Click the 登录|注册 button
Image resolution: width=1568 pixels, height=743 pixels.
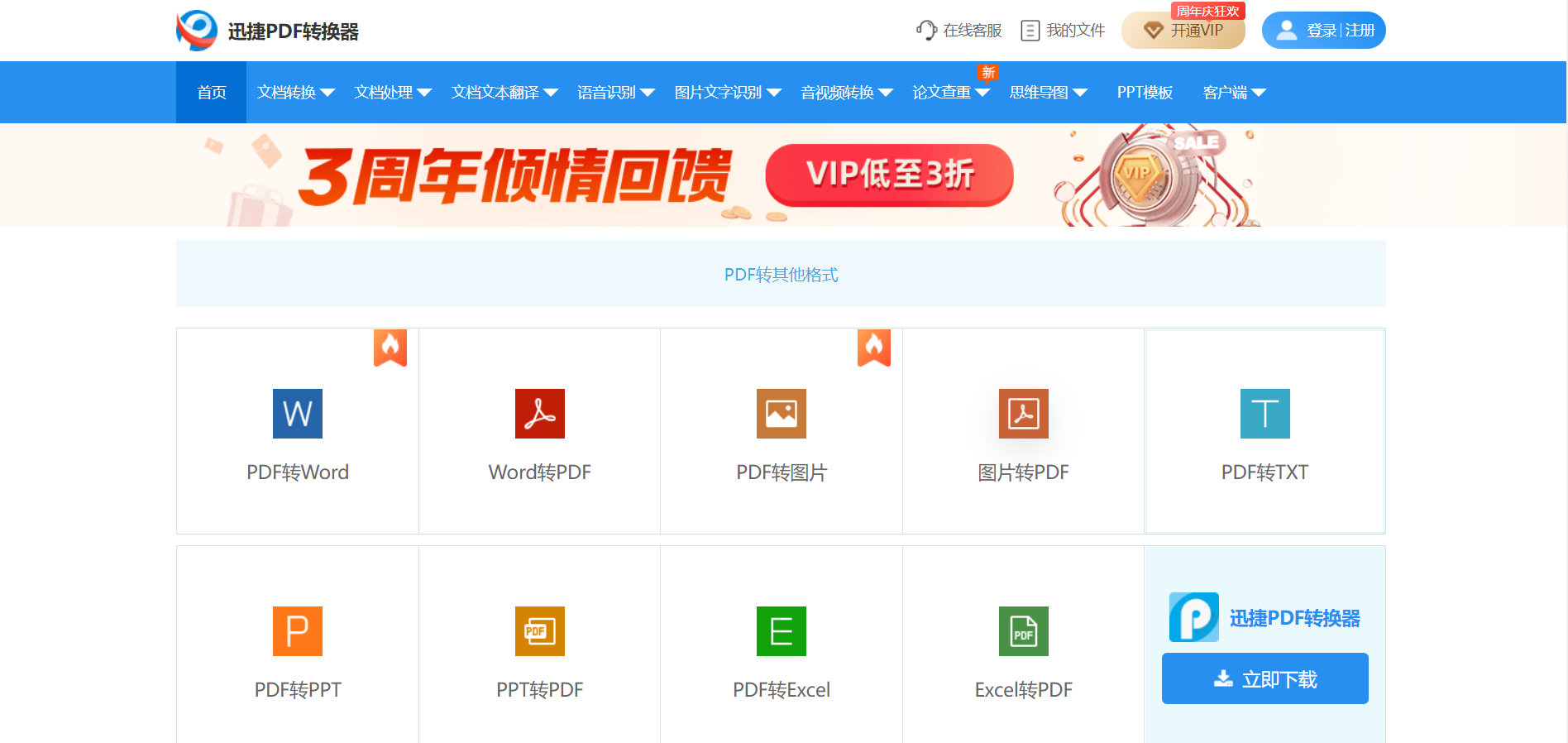pos(1323,31)
